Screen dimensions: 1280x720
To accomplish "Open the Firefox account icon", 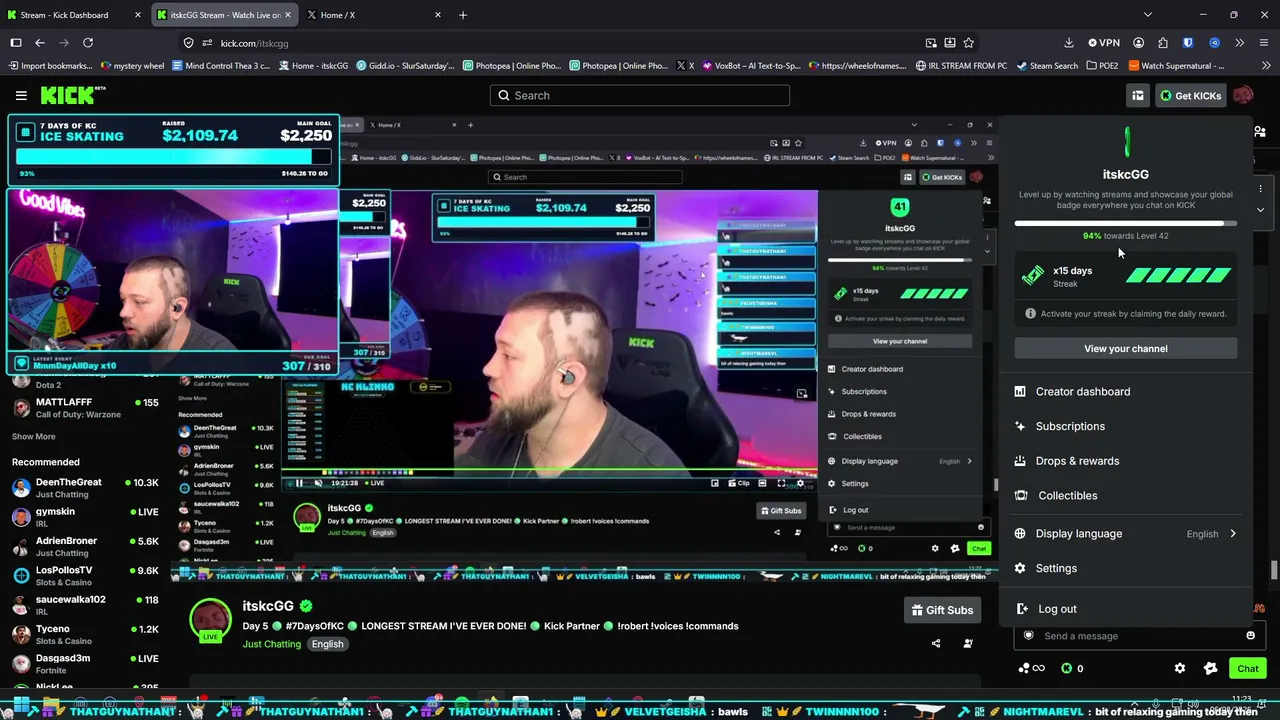I will (1138, 43).
